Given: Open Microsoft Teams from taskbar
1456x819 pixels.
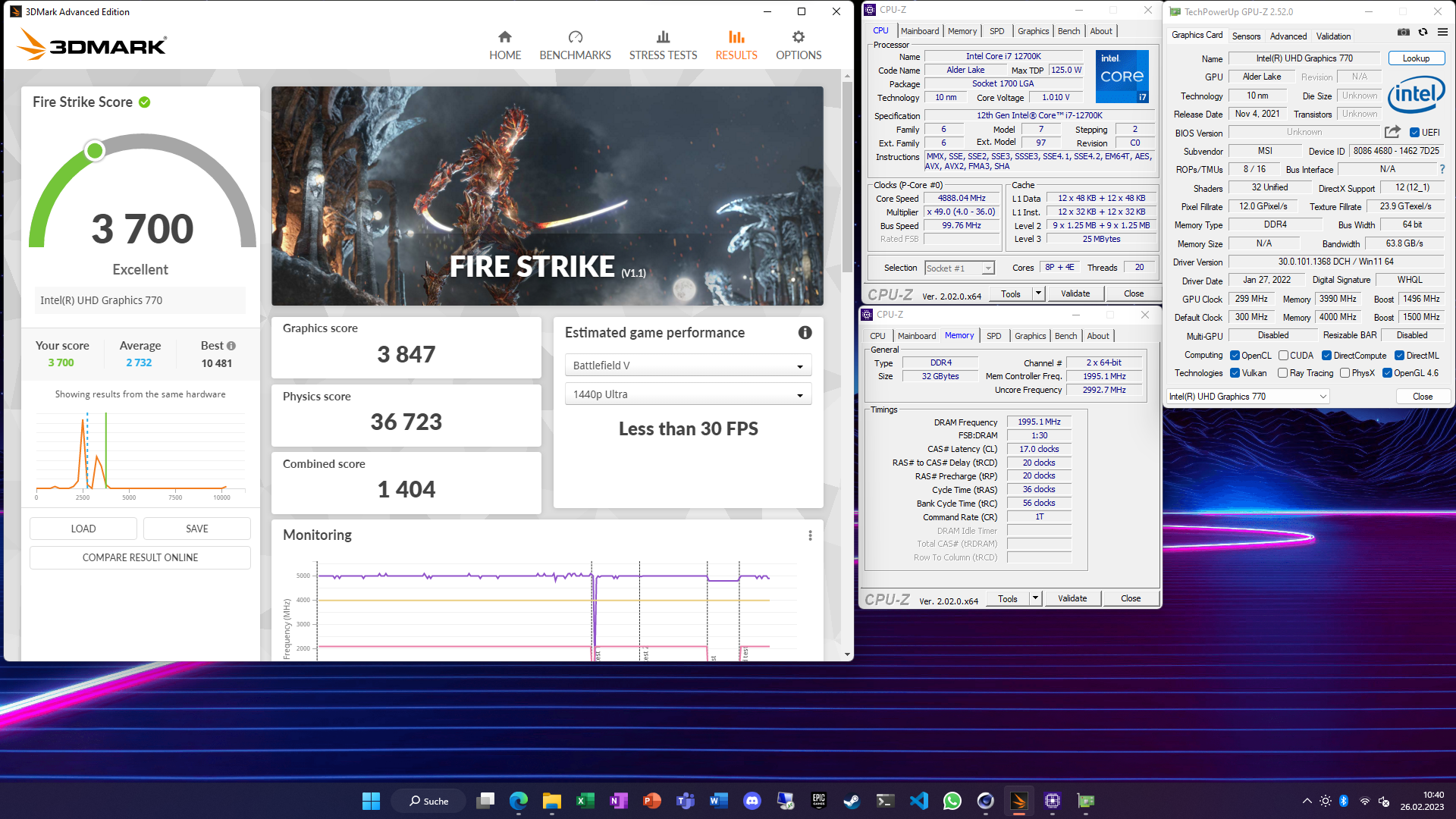Looking at the screenshot, I should pos(685,801).
